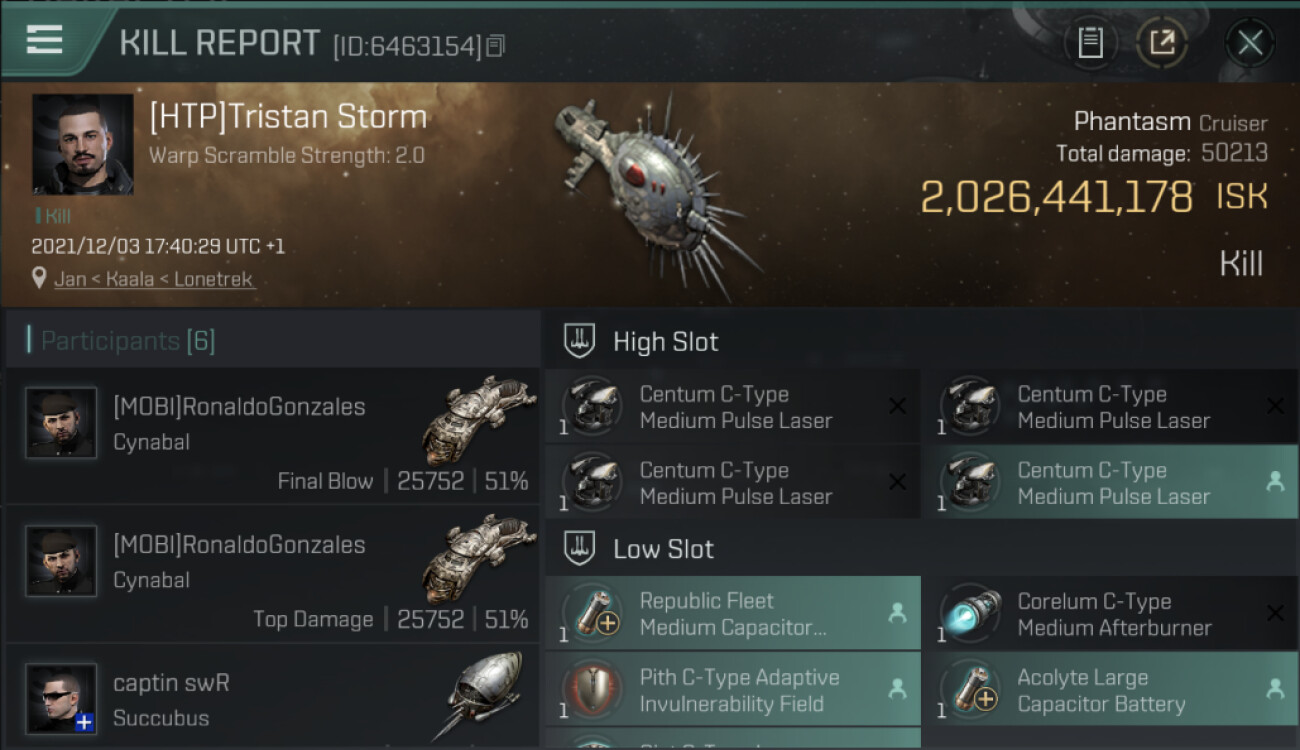The image size is (1300, 750).
Task: Open Tristan Storm's portrait
Action: coord(82,144)
